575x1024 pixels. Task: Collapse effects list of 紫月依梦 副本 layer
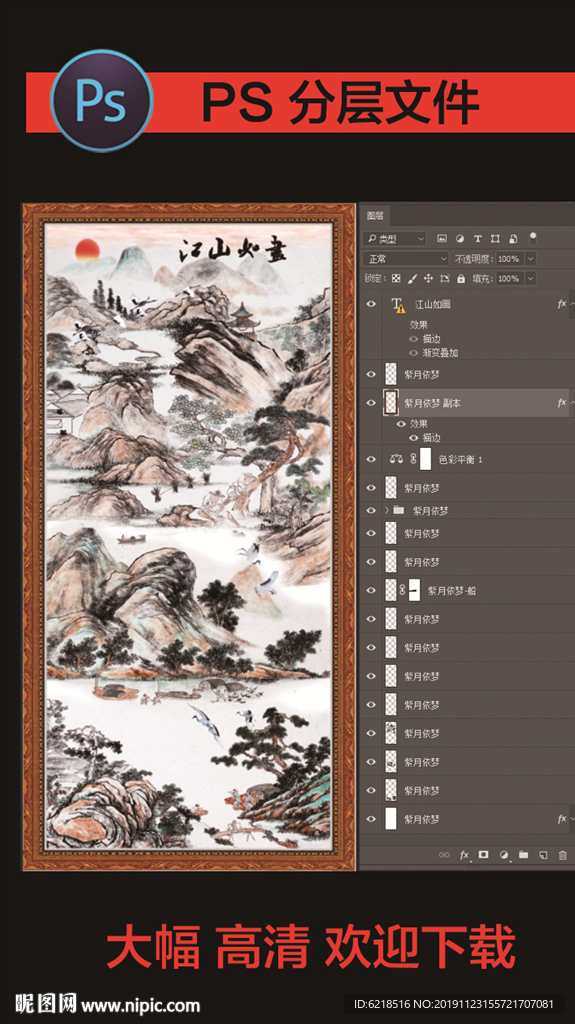point(572,403)
